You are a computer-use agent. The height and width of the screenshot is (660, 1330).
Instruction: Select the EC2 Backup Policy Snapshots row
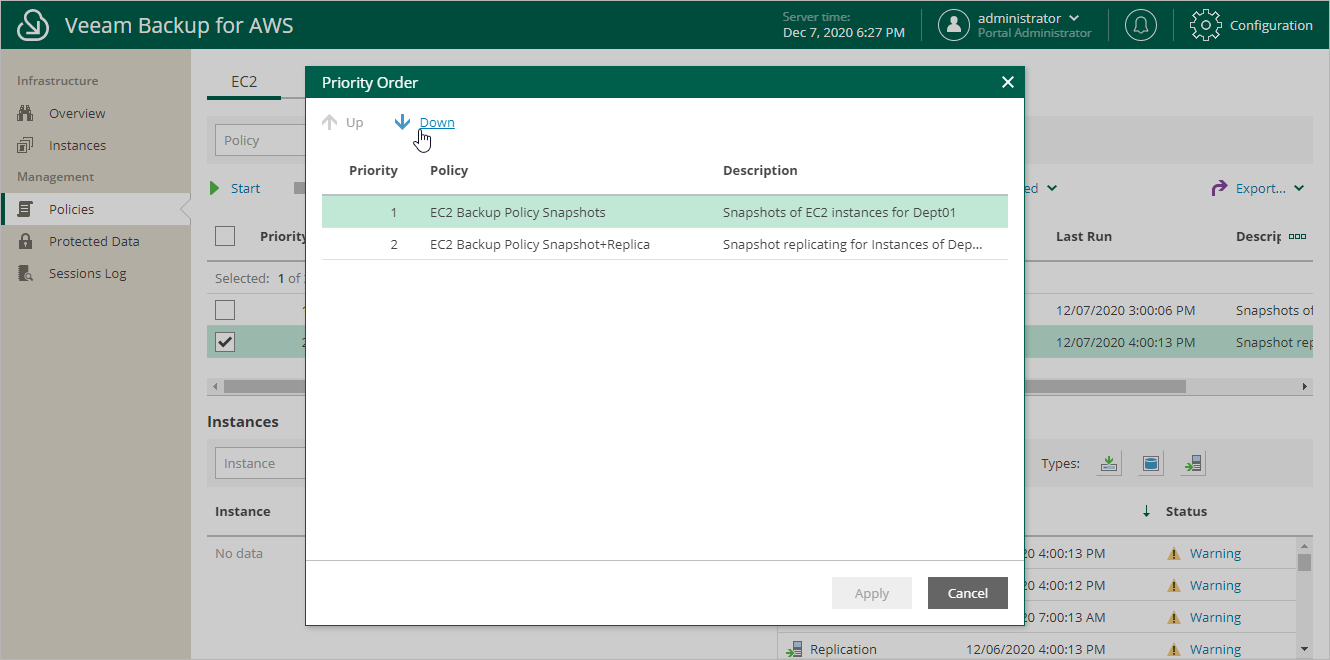click(665, 212)
